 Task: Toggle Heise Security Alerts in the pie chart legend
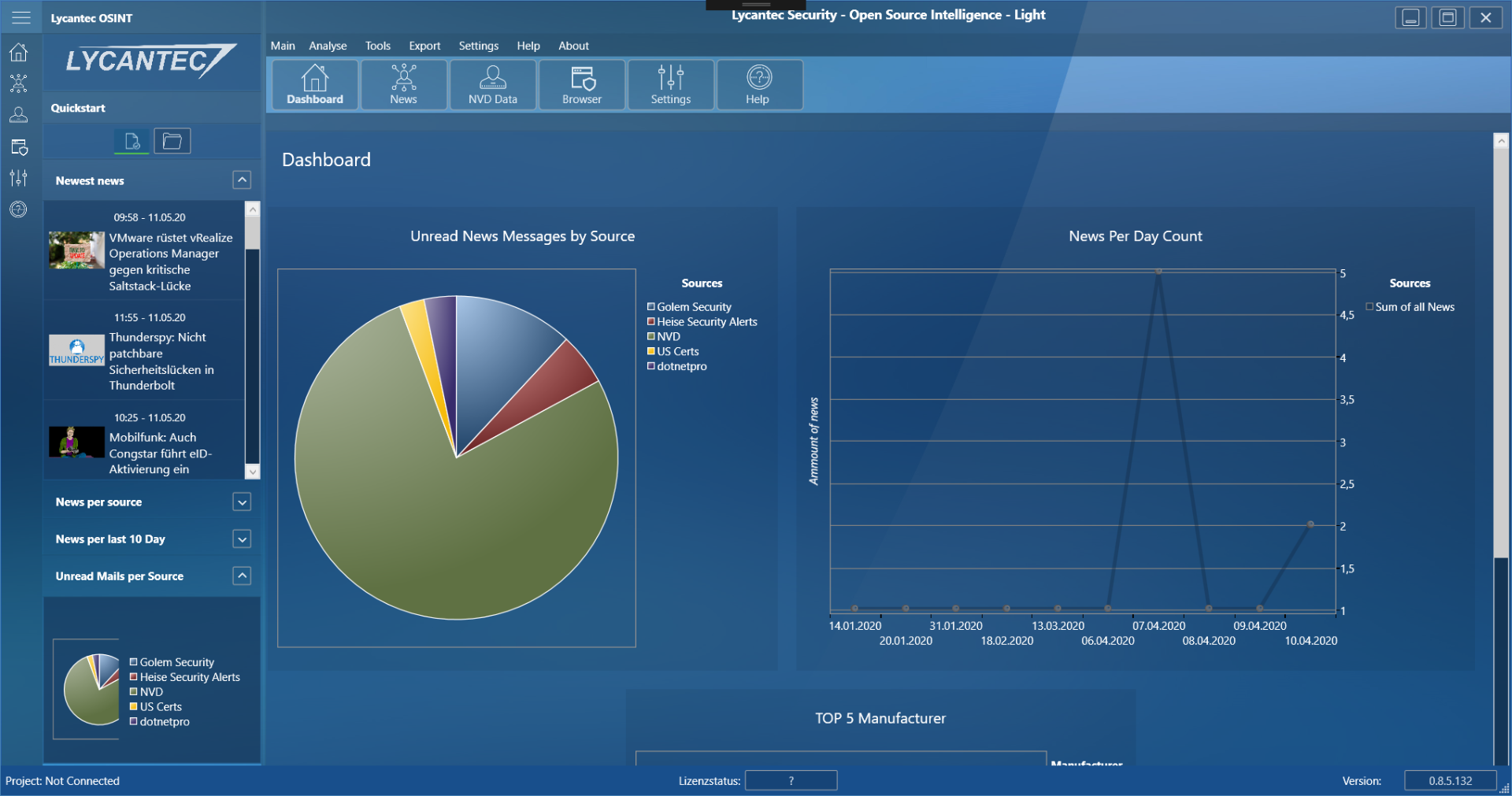702,322
